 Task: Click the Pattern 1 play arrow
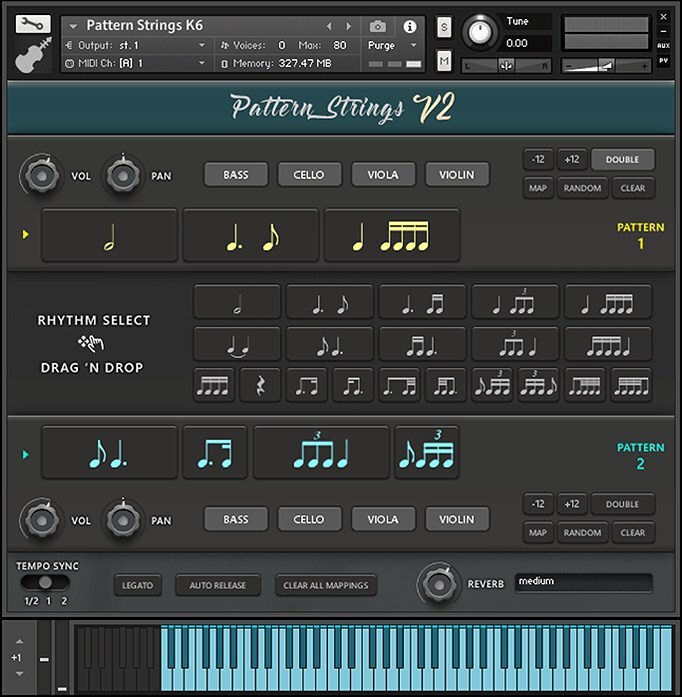pos(25,235)
